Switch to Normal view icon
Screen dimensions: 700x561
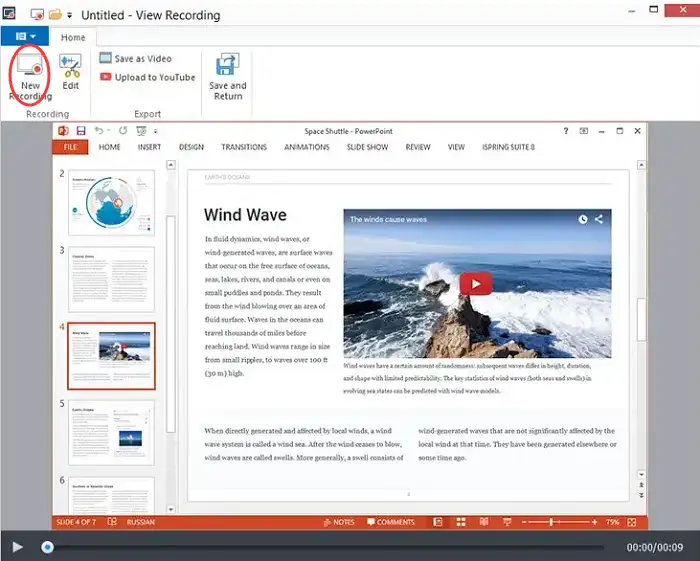coord(438,522)
